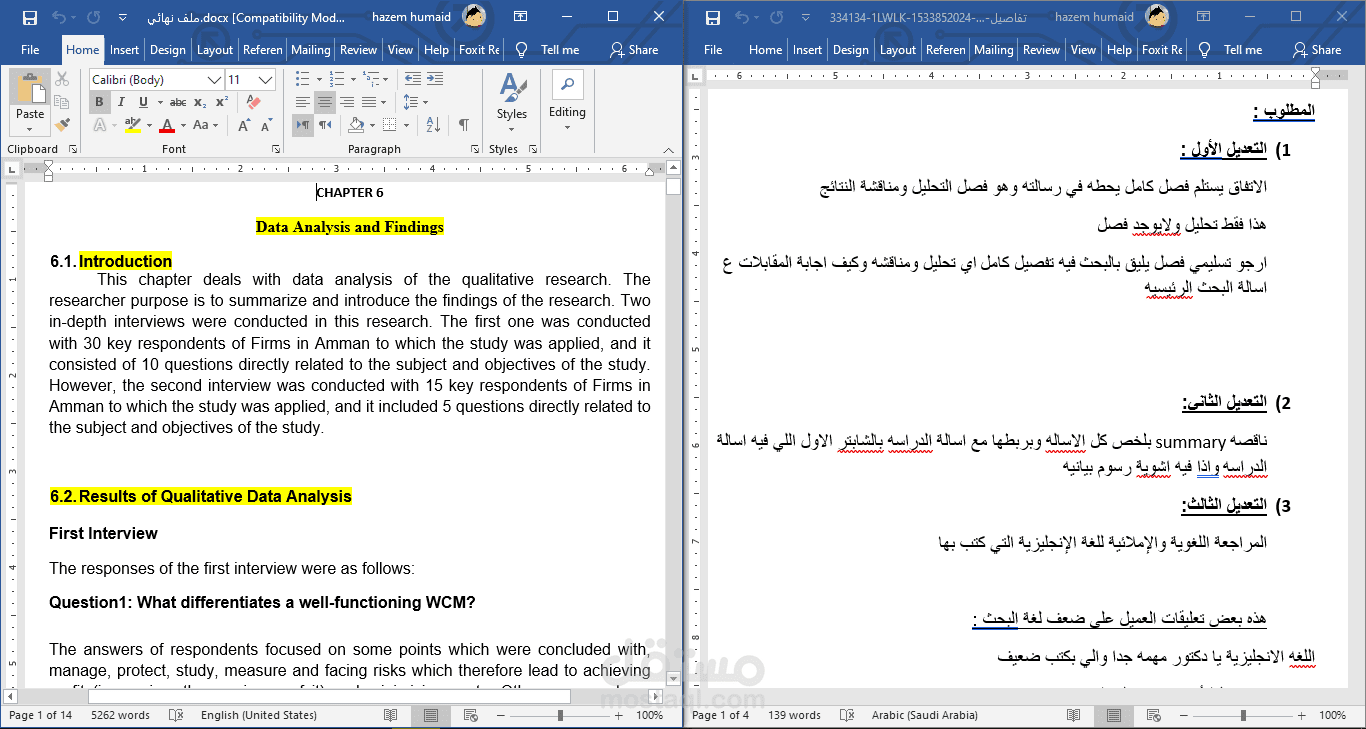Switch right document to Web Layout view
The image size is (1366, 729).
[1154, 715]
